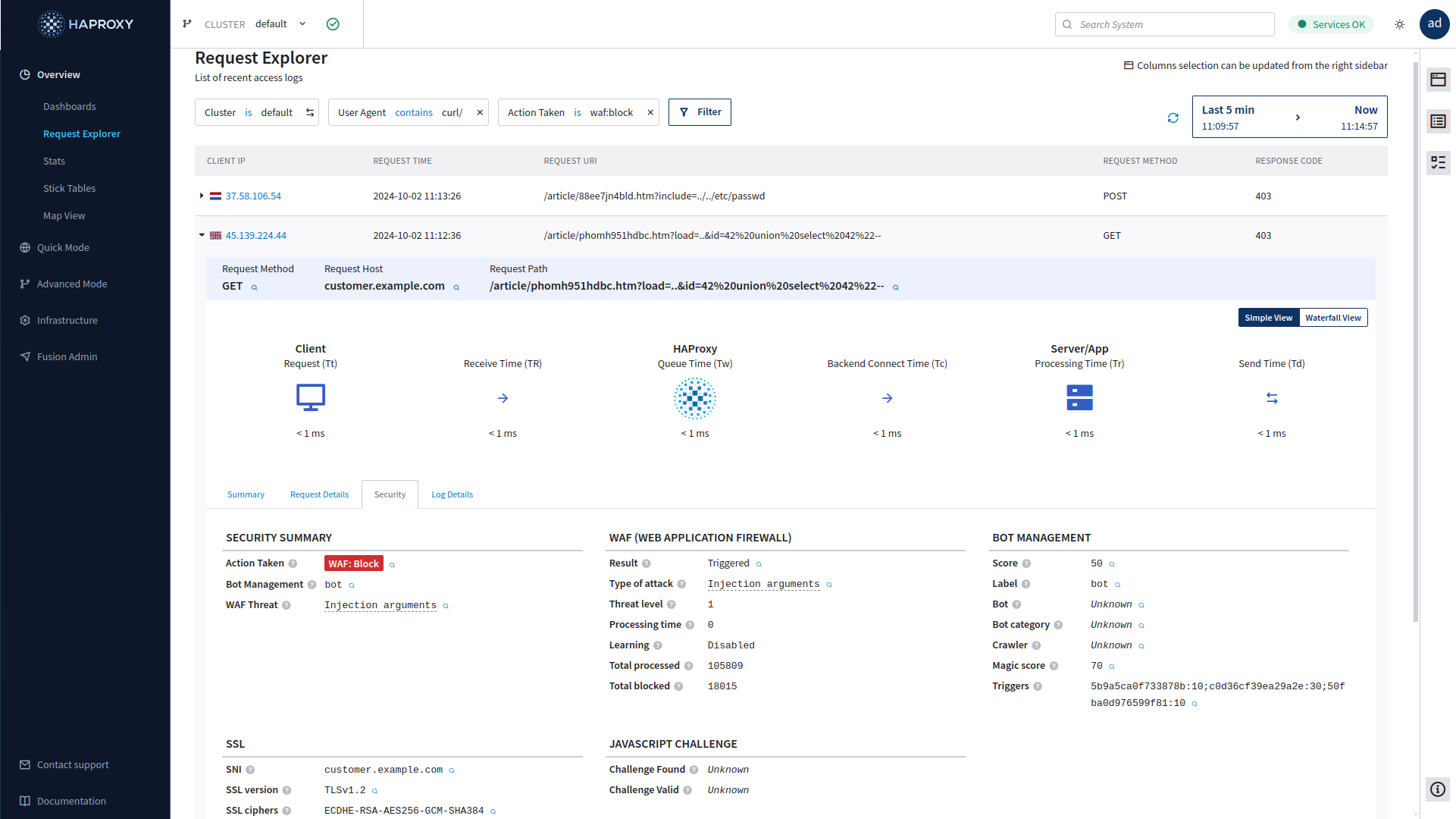
Task: Click the HAProxy logo
Action: click(86, 24)
